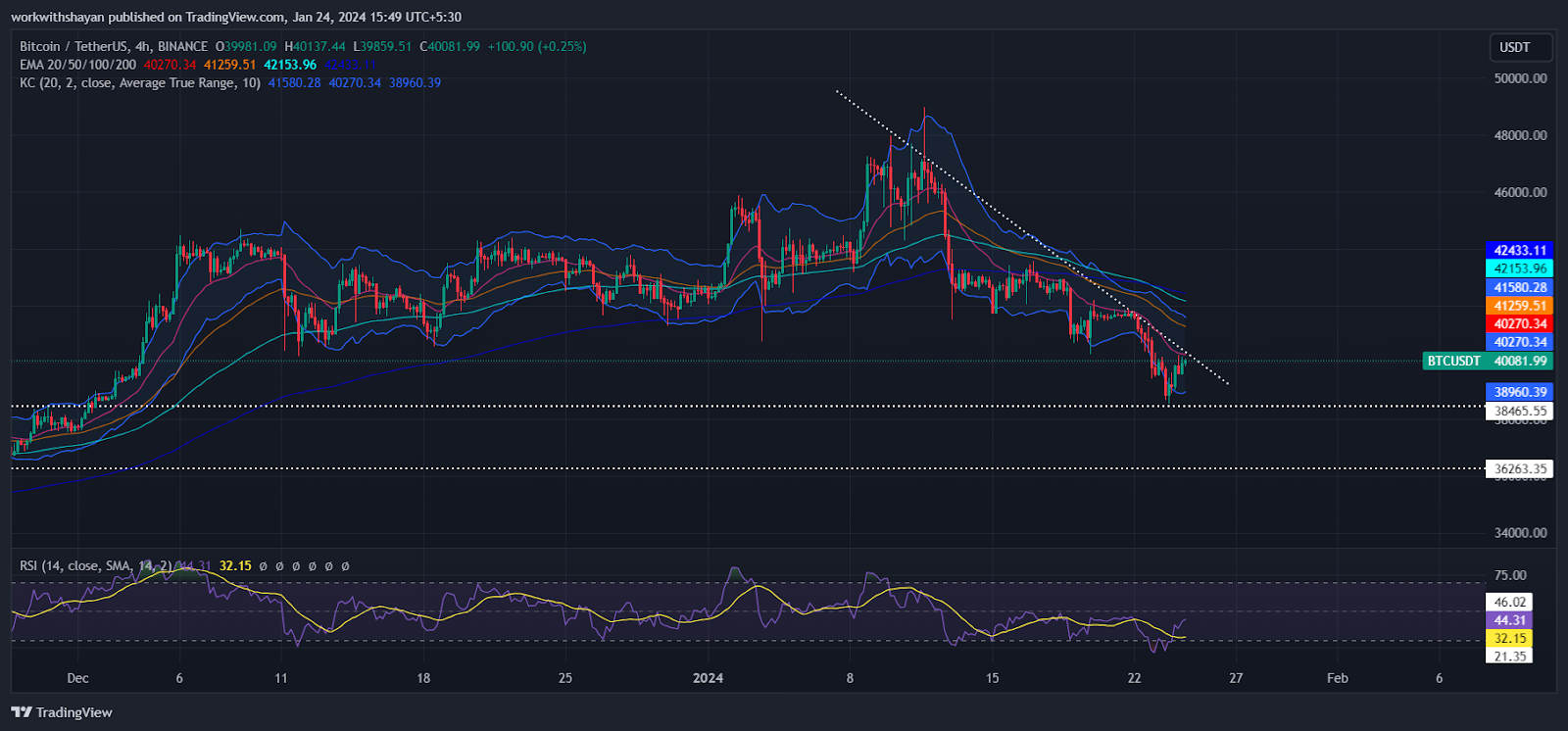This screenshot has height=731, width=1568.
Task: Click the high value H40137.44 in legend
Action: tap(315, 46)
